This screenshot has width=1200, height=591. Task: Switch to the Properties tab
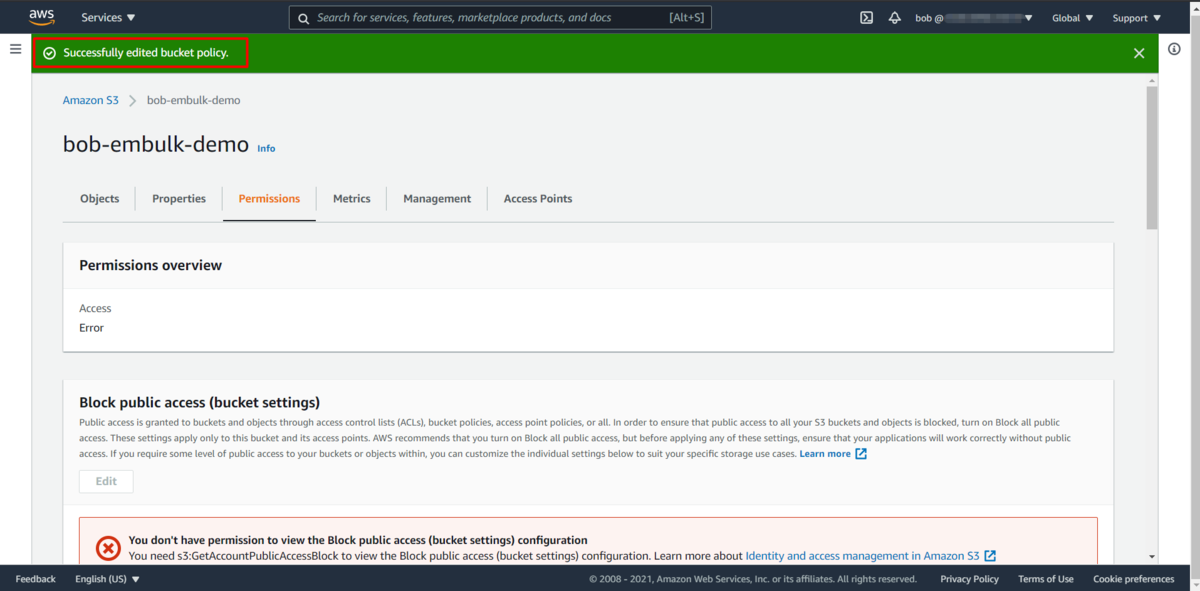pyautogui.click(x=179, y=199)
